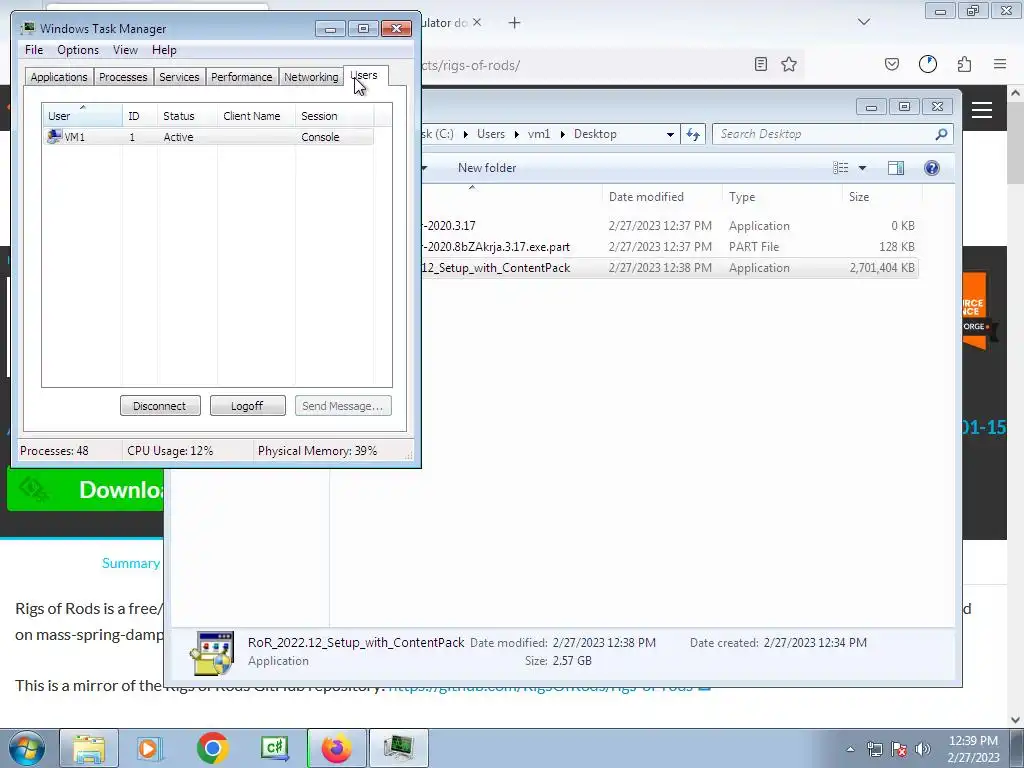The width and height of the screenshot is (1024, 768).
Task: Click the RoR setup installer thumbnail in details pane
Action: 212,652
